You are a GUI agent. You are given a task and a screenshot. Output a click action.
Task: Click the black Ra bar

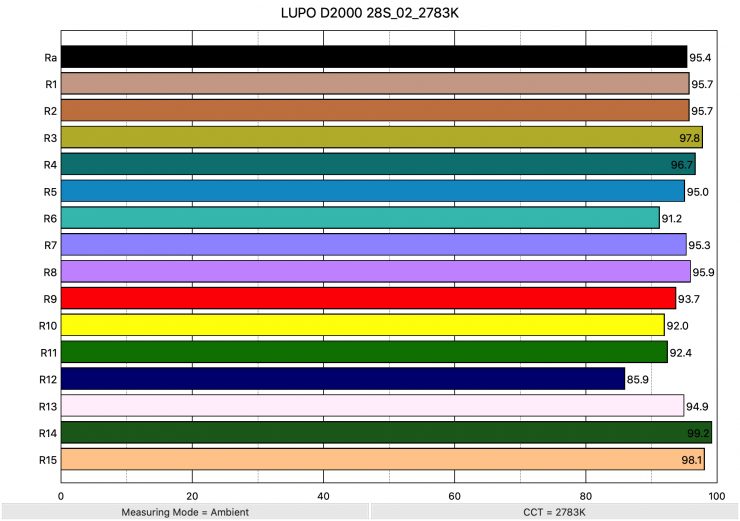(374, 56)
